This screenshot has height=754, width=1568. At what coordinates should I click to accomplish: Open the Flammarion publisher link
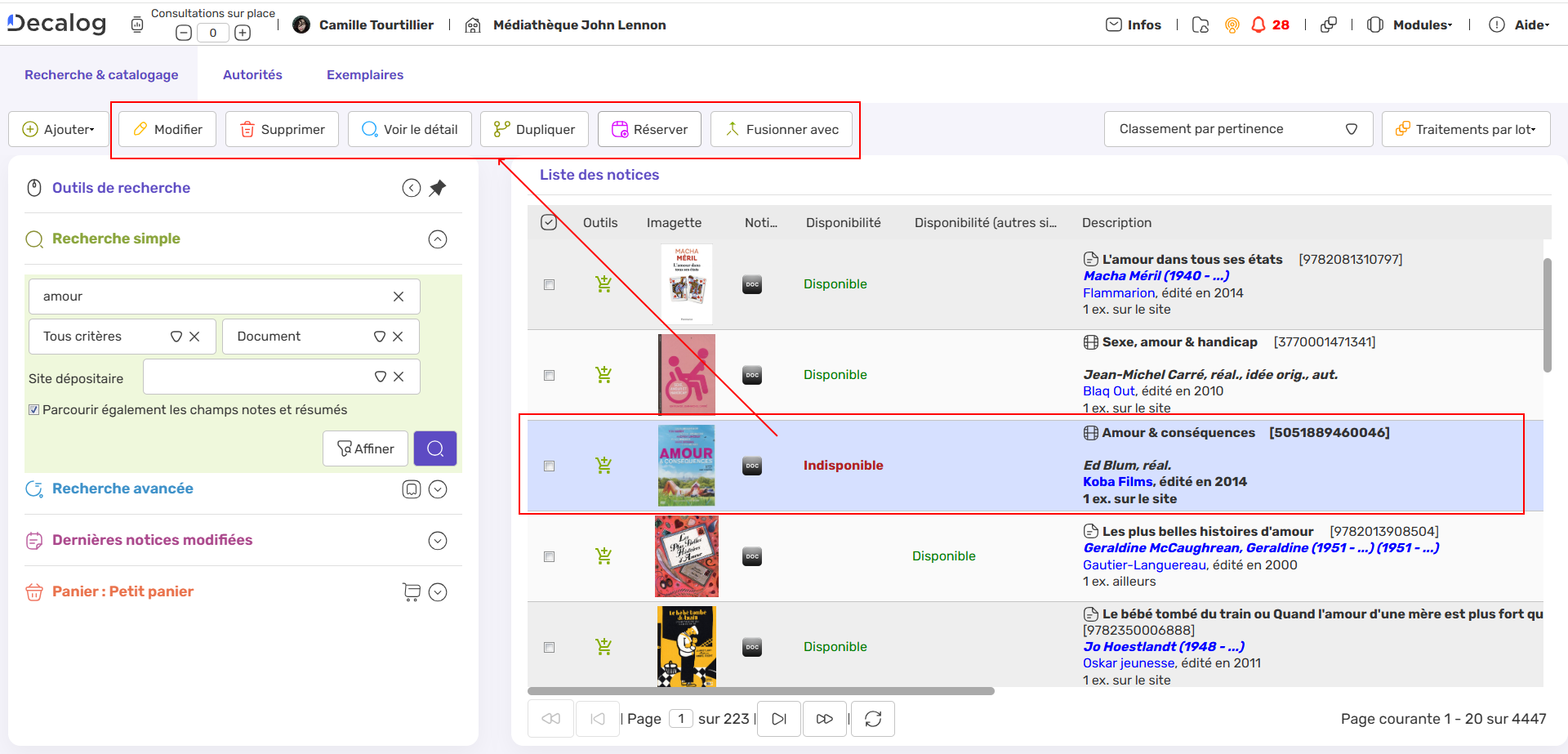click(1118, 293)
